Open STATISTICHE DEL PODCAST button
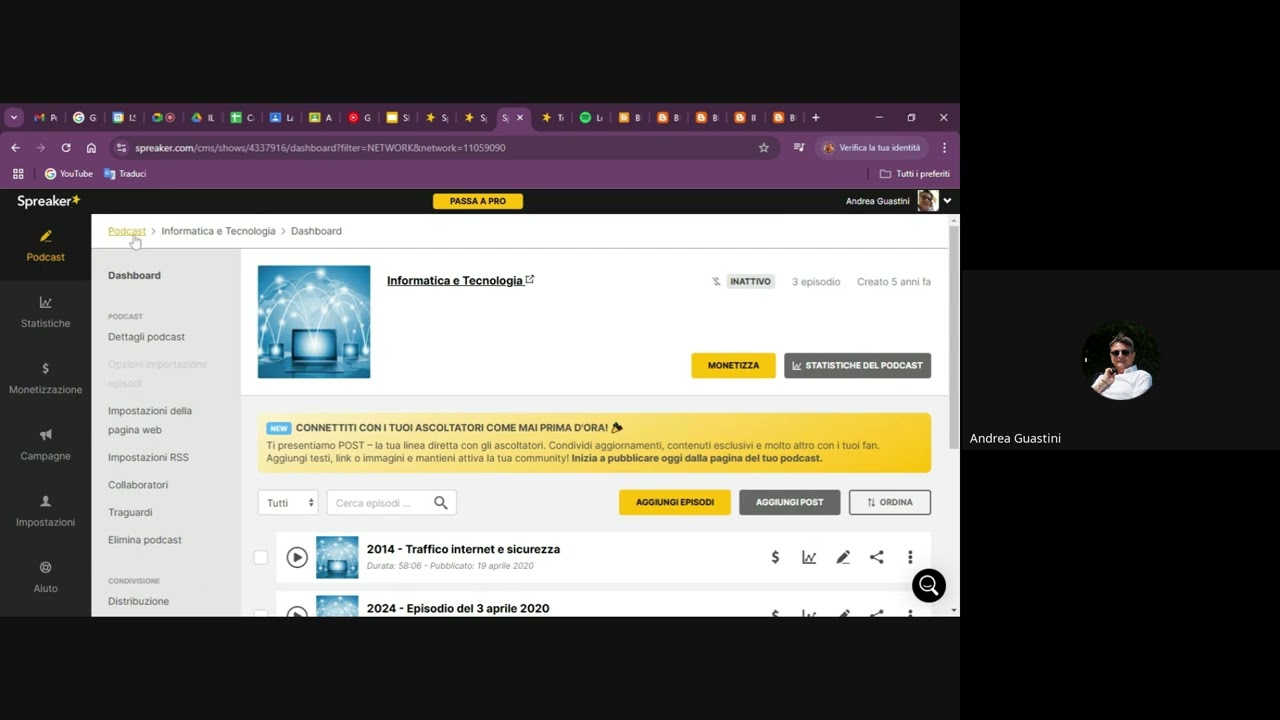 pyautogui.click(x=857, y=365)
